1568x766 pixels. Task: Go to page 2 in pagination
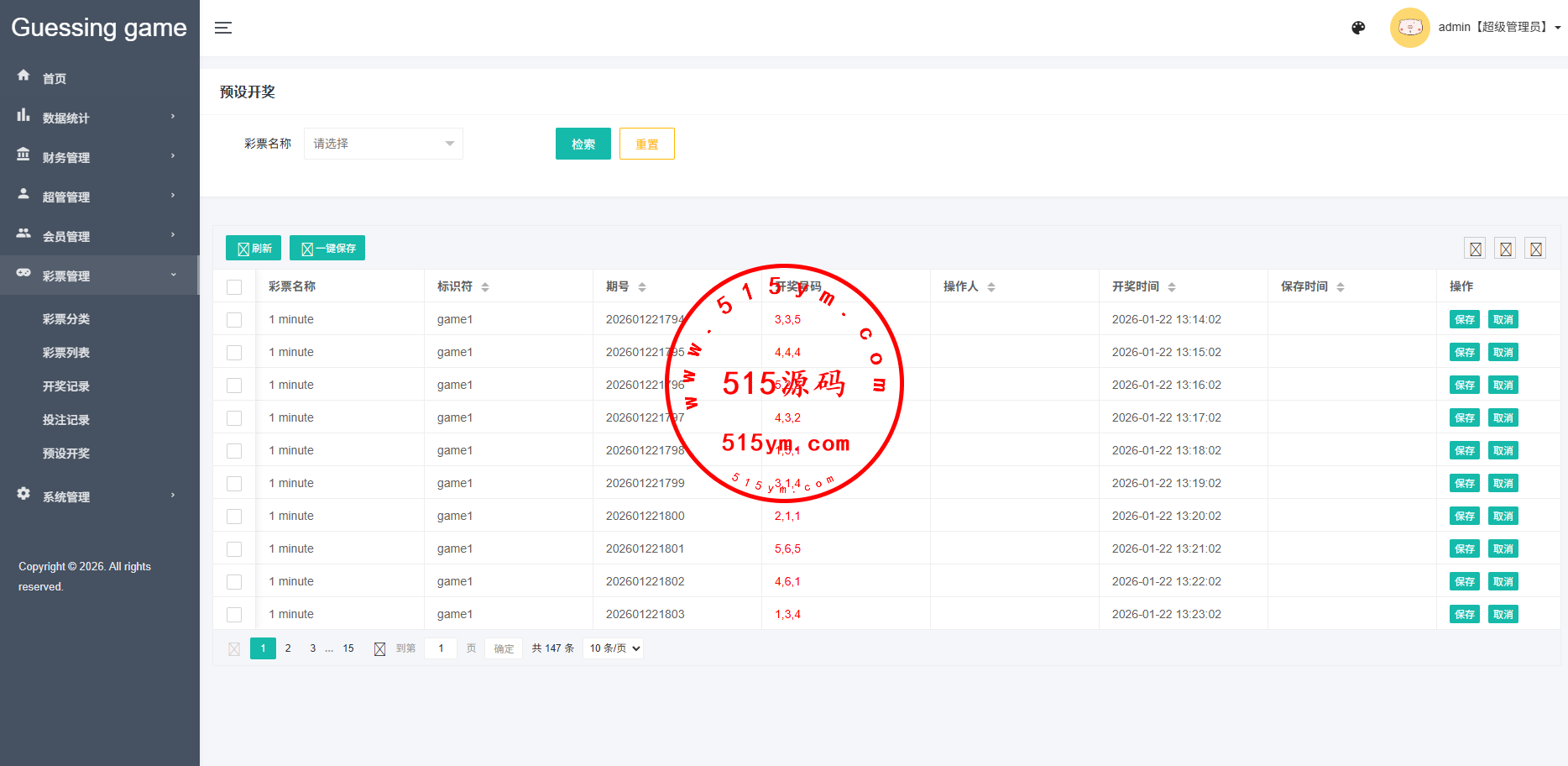[x=288, y=648]
